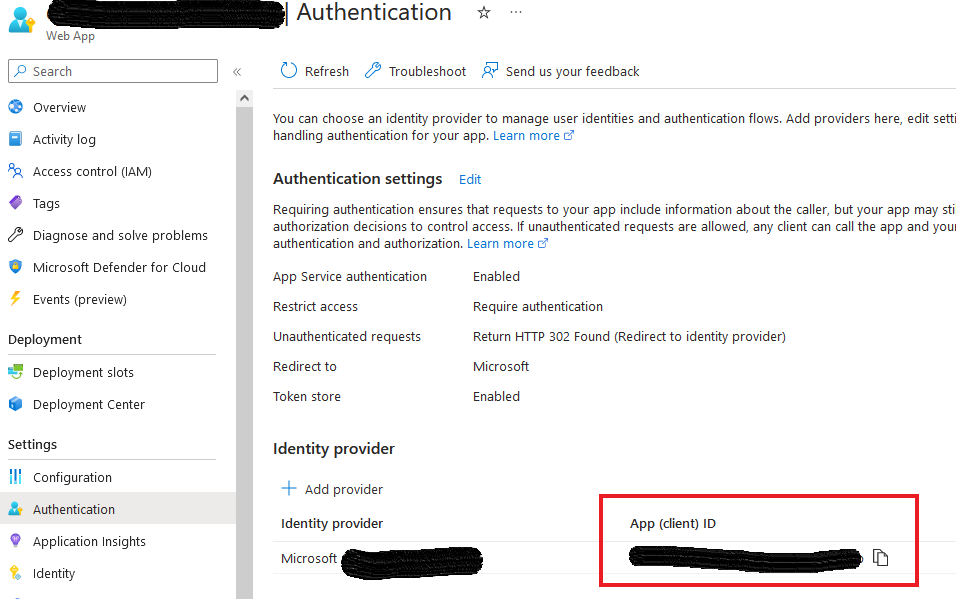Image resolution: width=956 pixels, height=599 pixels.
Task: Open the more options ellipsis in header
Action: (x=516, y=12)
